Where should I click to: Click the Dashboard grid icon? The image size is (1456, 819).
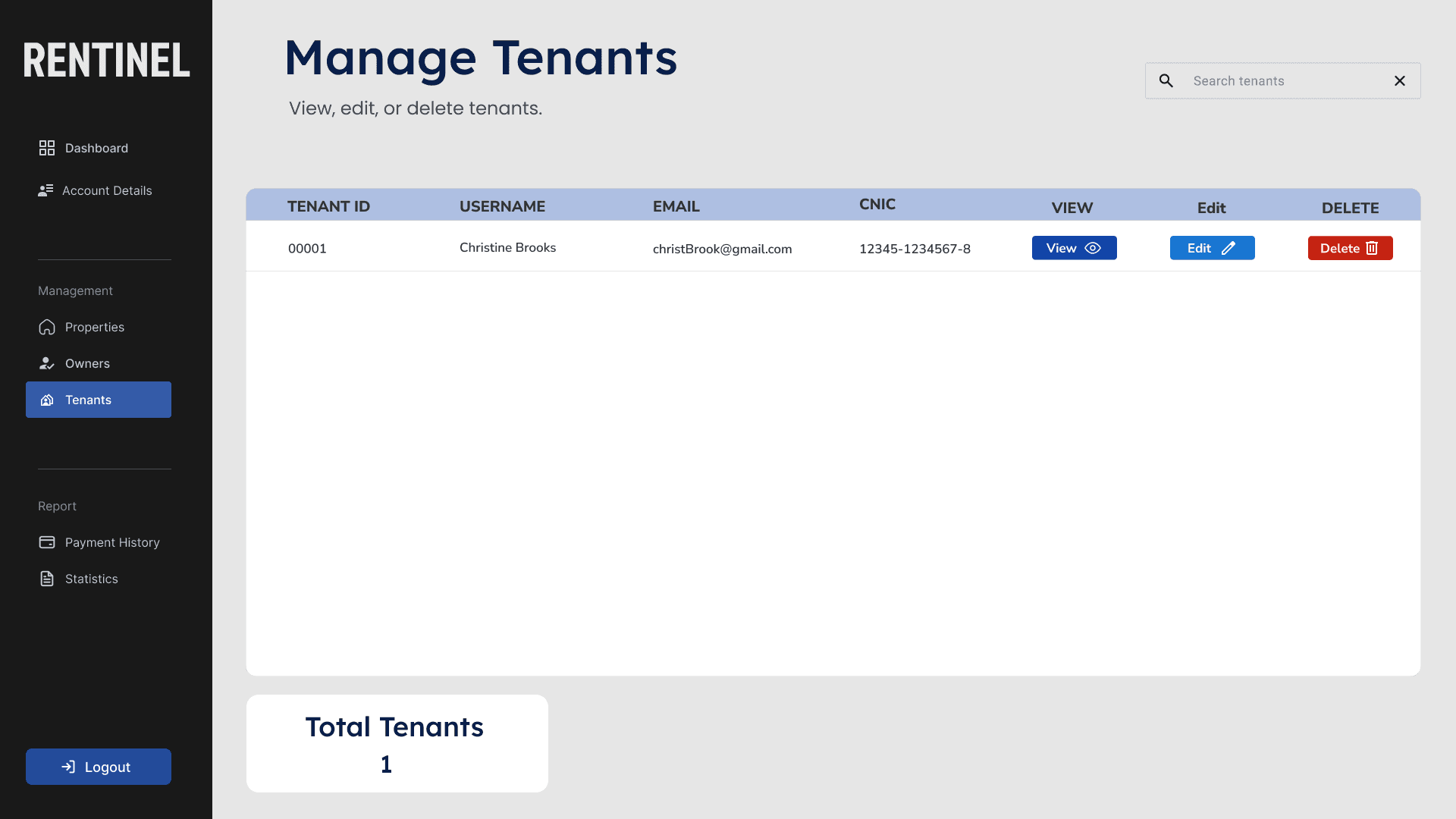coord(47,148)
